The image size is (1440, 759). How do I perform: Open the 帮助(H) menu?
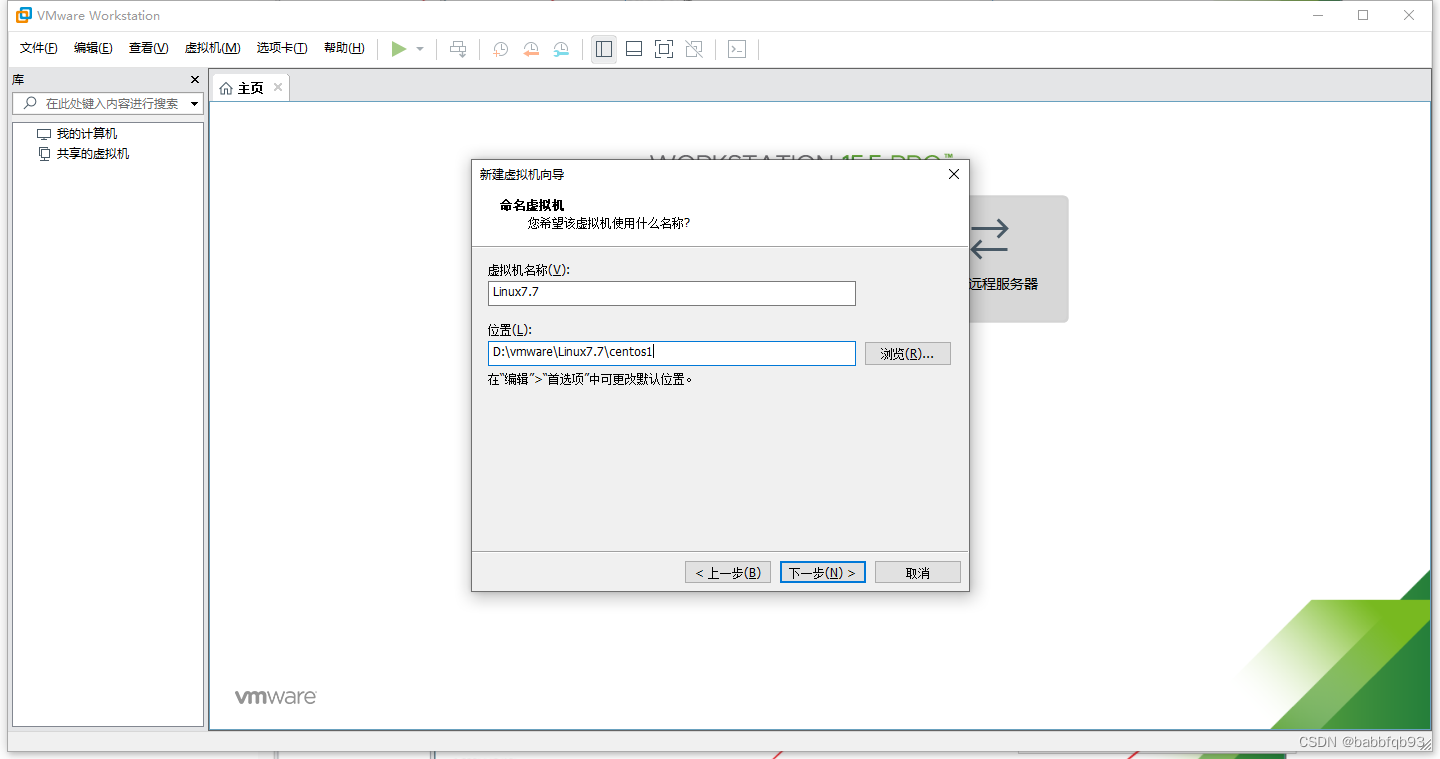pos(344,48)
